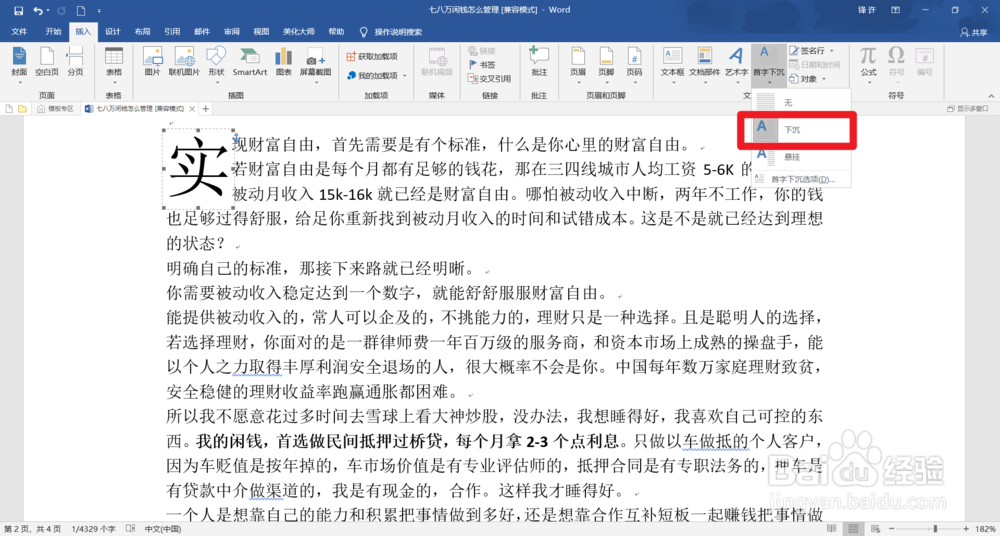Image resolution: width=1000 pixels, height=536 pixels.
Task: Open the 表格 table insert menu
Action: [x=114, y=65]
